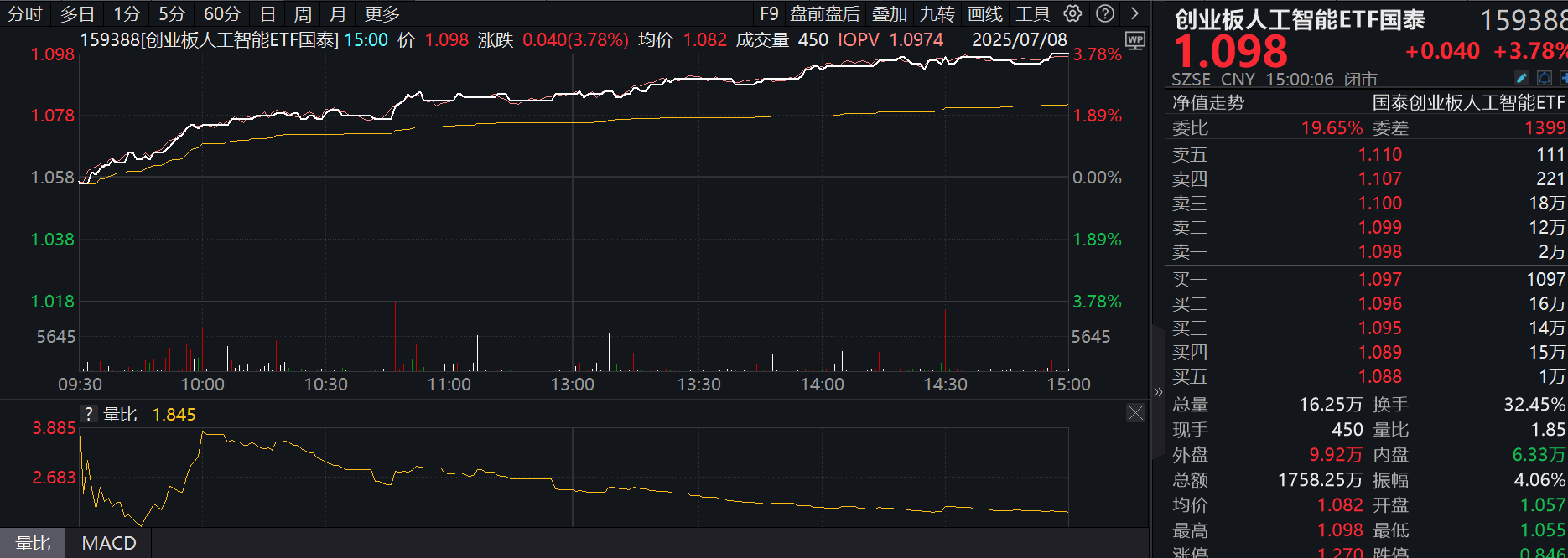Open the 更多 periods dropdown
Image resolution: width=1568 pixels, height=558 pixels.
coord(382,14)
